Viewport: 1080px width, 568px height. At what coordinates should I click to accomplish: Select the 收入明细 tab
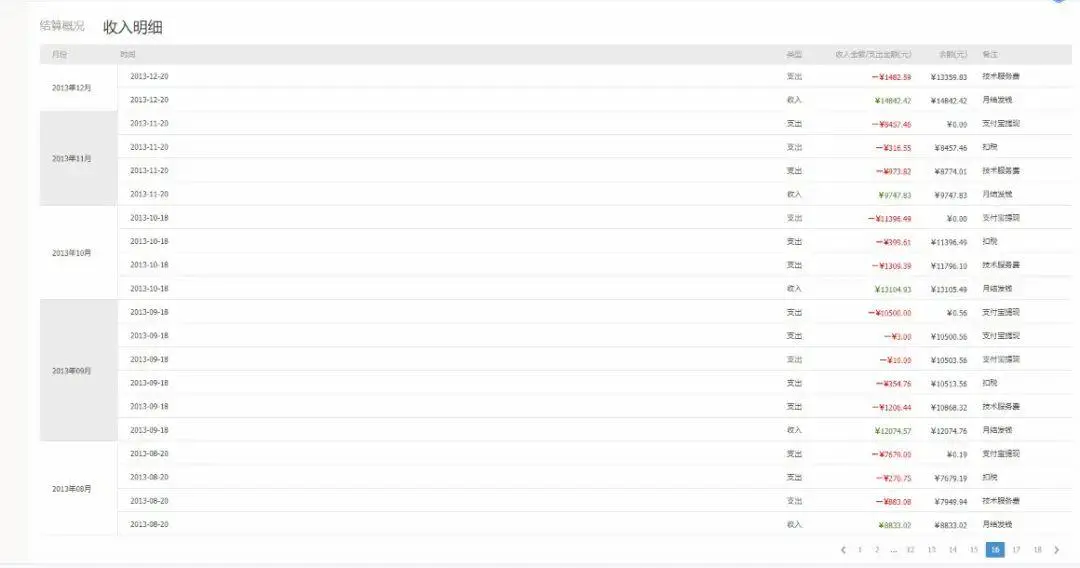(133, 27)
